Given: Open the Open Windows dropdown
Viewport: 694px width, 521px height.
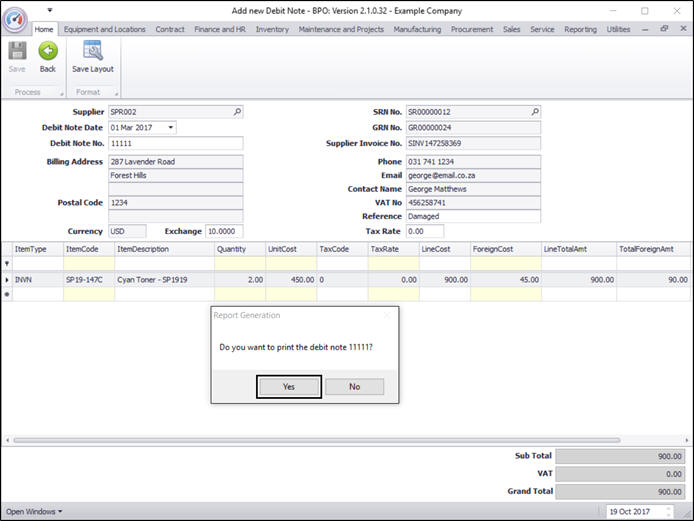Looking at the screenshot, I should coord(34,512).
